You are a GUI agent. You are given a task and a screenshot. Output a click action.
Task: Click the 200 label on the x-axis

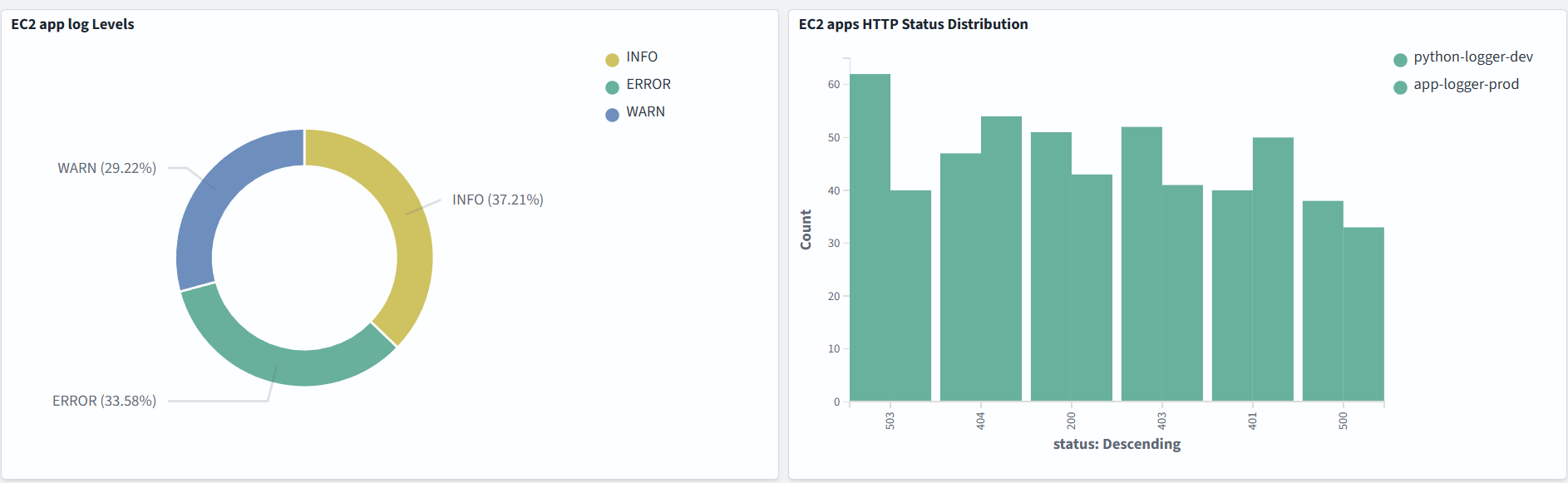coord(1071,420)
